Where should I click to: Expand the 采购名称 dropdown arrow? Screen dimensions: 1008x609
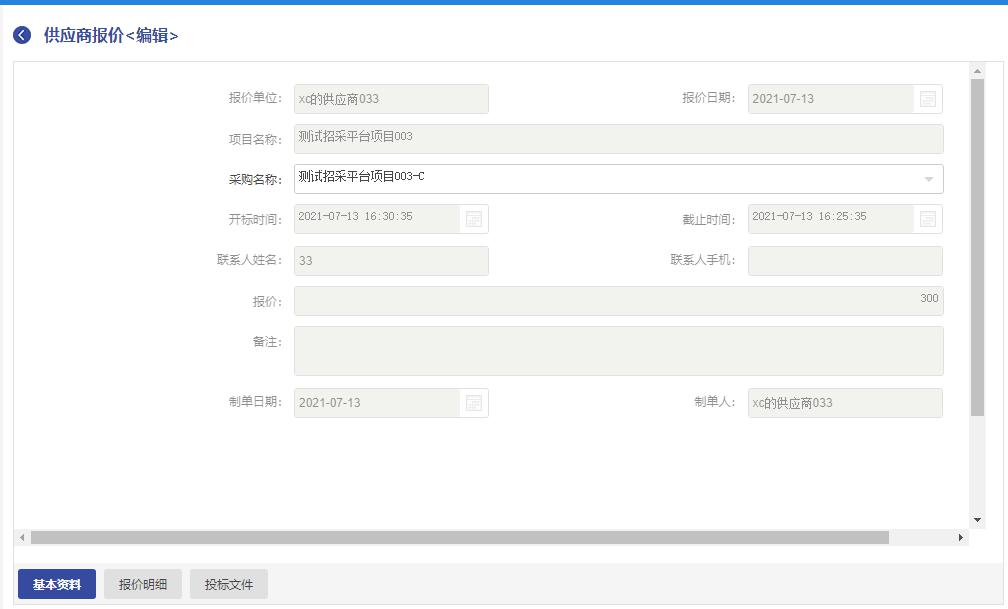(x=928, y=179)
